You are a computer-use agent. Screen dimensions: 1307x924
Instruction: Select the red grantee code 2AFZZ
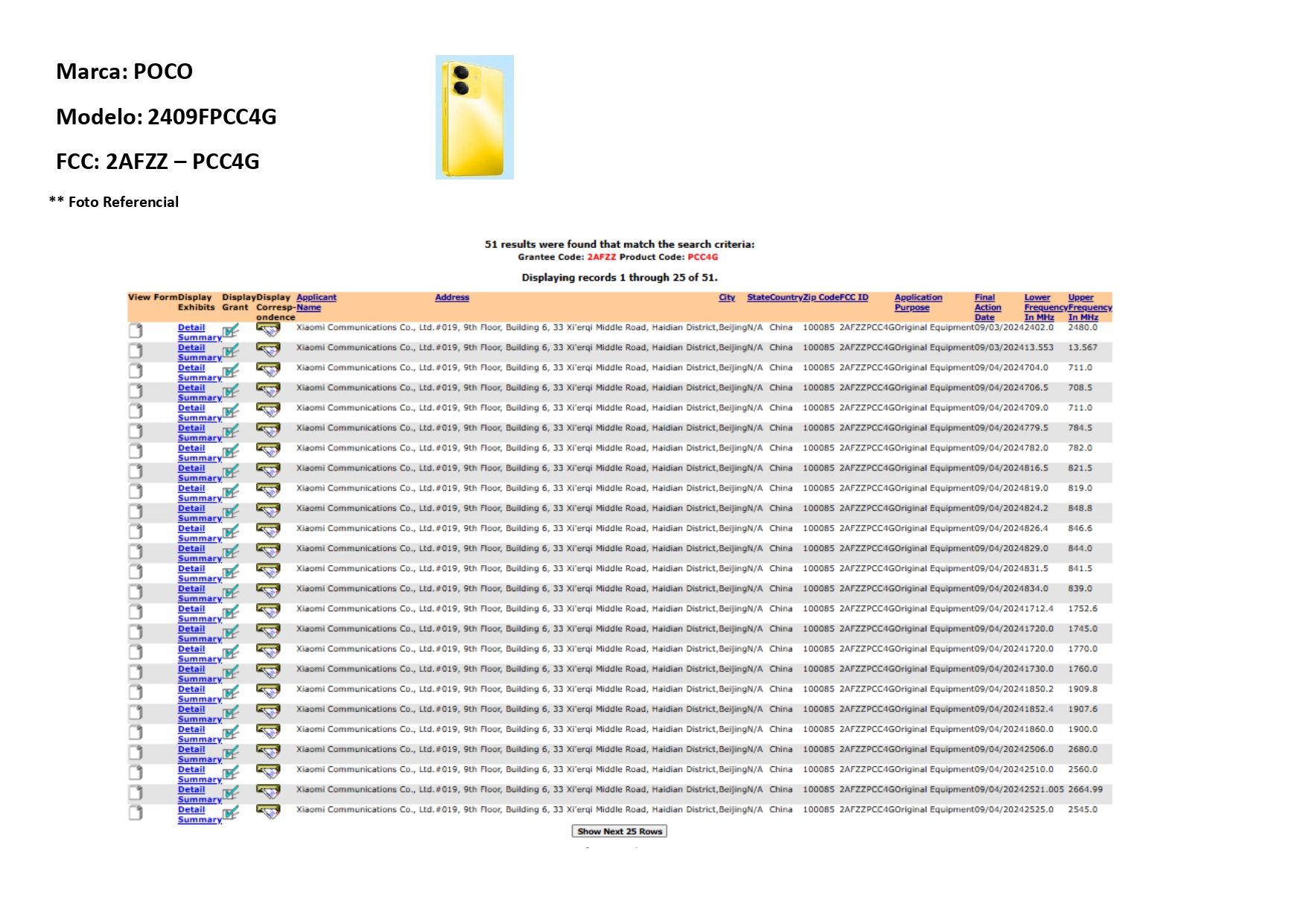[x=602, y=258]
